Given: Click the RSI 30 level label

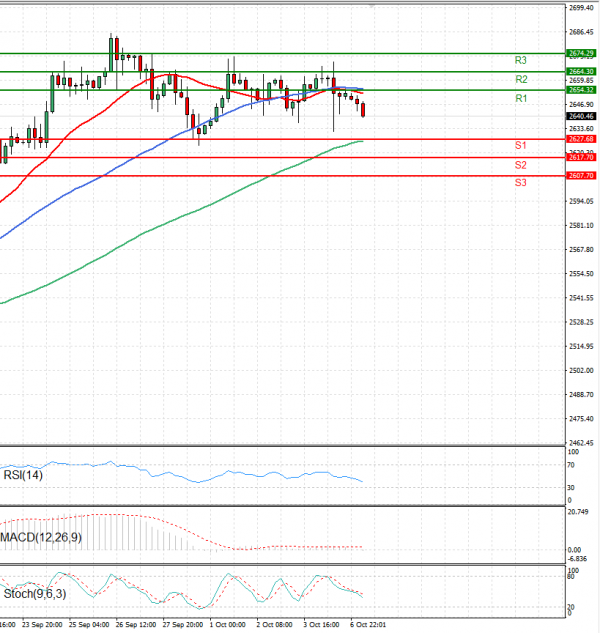Looking at the screenshot, I should (571, 488).
